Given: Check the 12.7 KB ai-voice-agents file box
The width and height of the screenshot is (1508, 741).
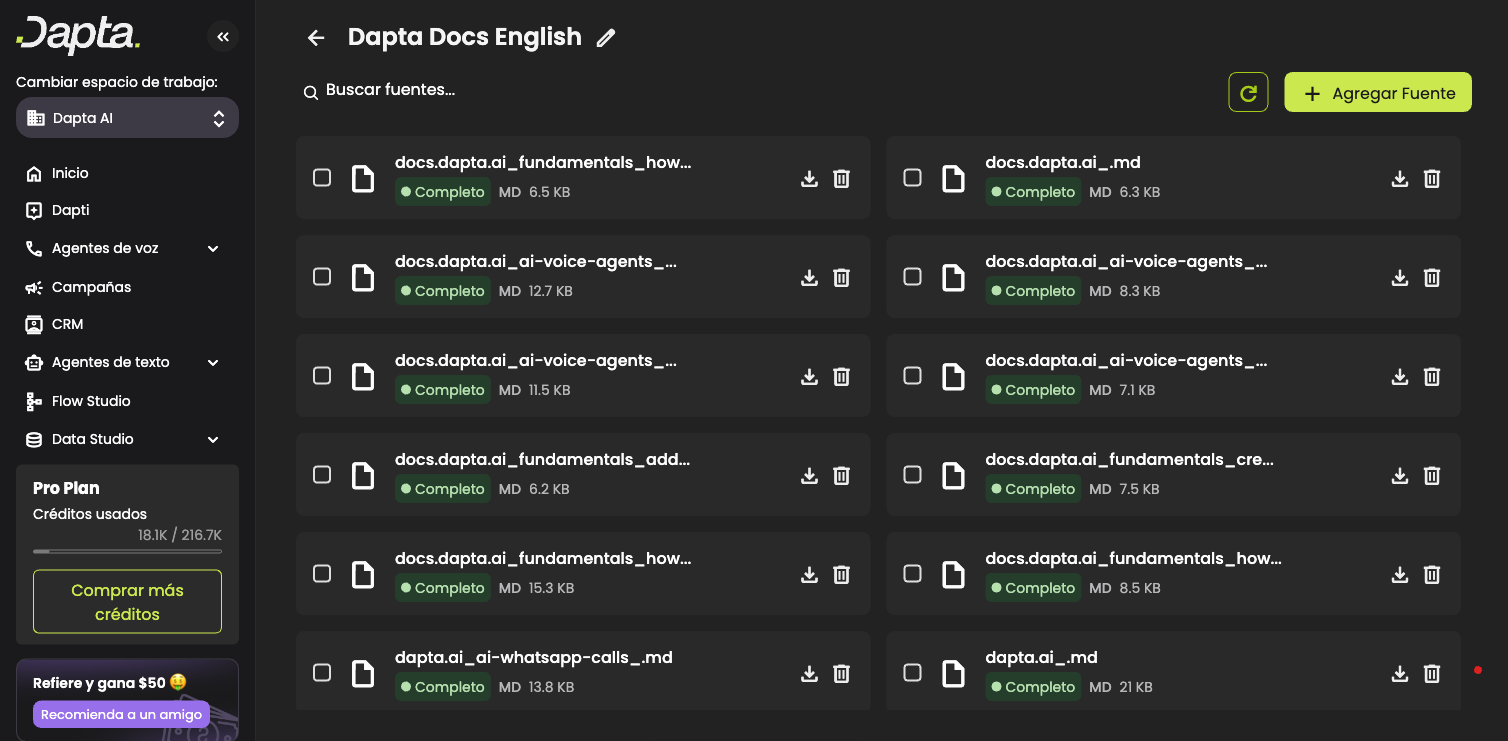Looking at the screenshot, I should pyautogui.click(x=322, y=277).
